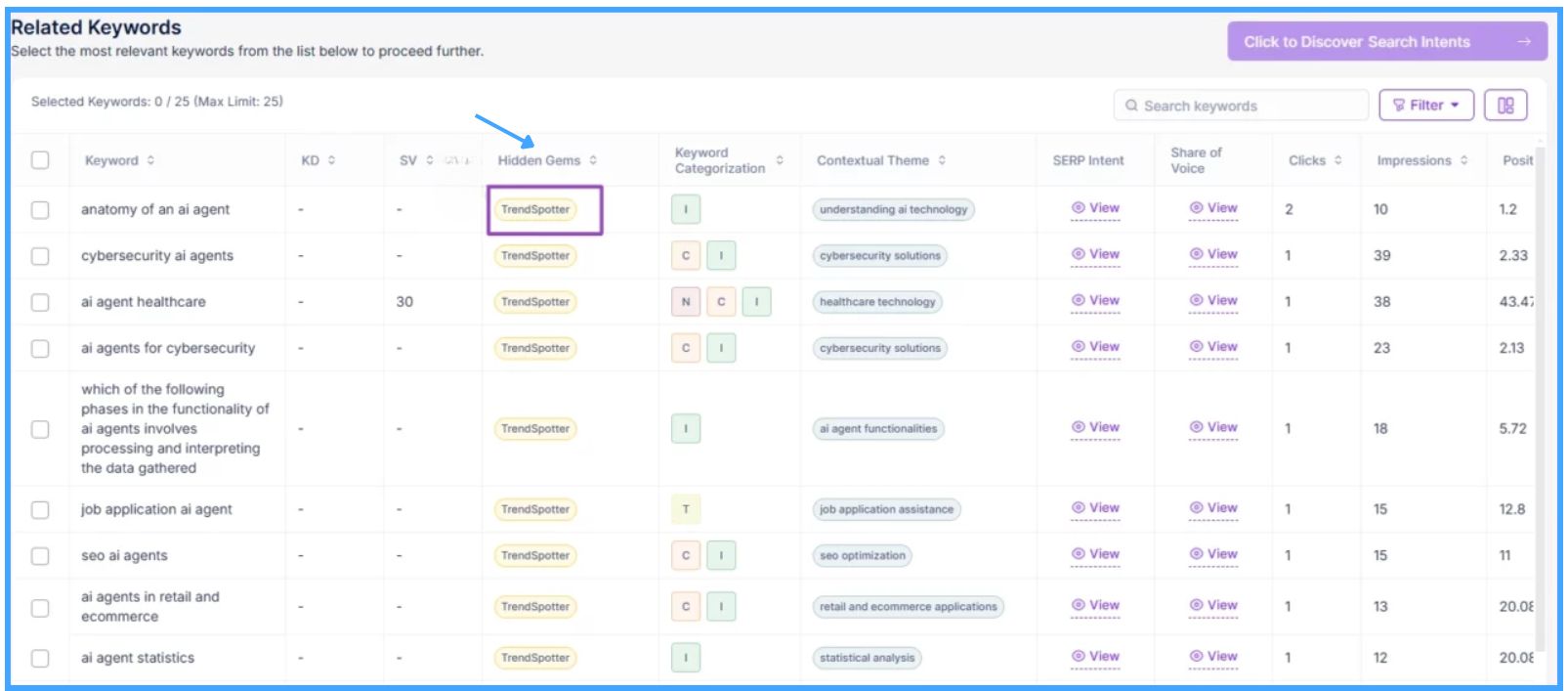Sort table by Contextual Theme header

pos(880,160)
